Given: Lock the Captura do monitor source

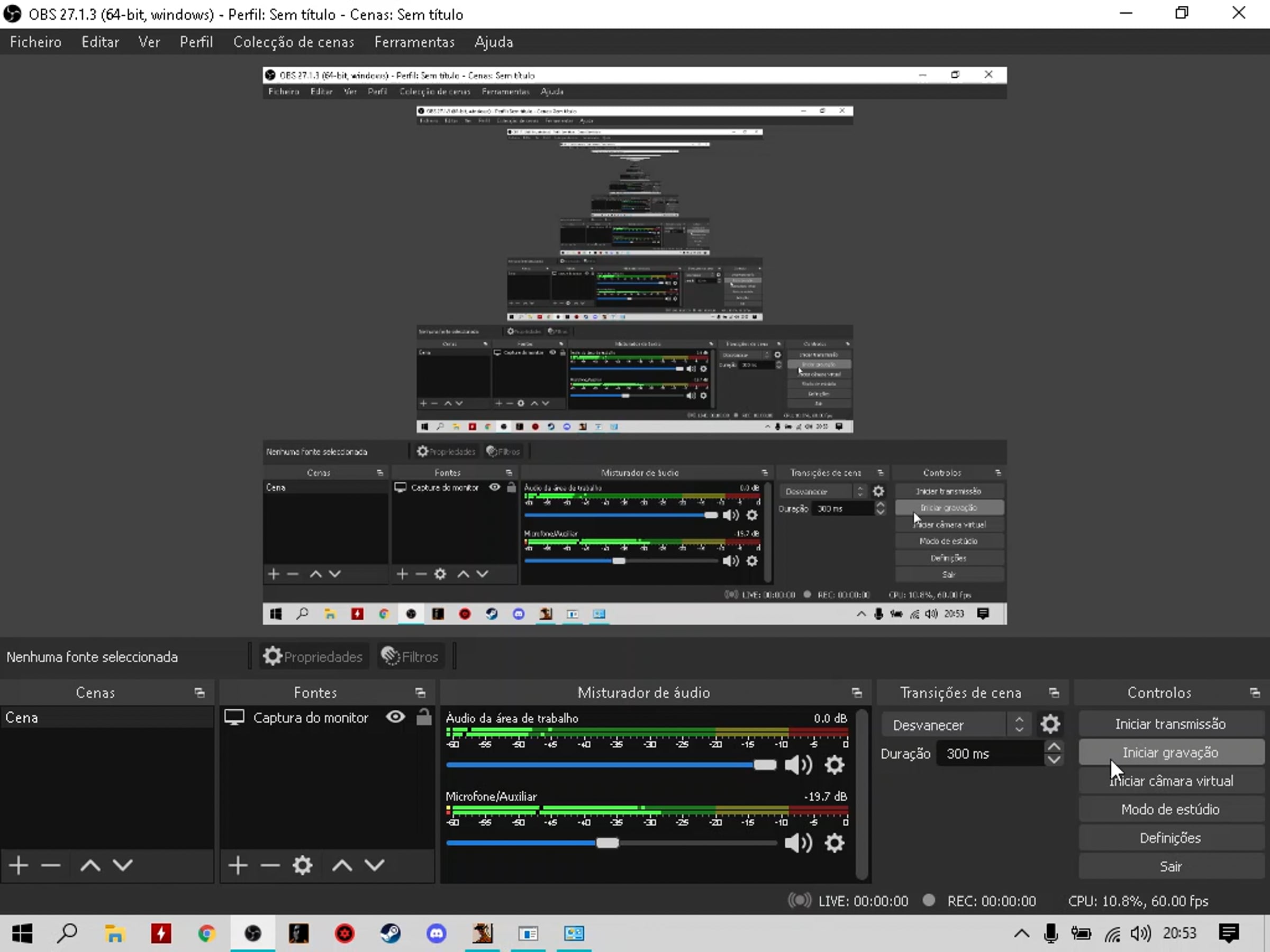Looking at the screenshot, I should [x=424, y=717].
